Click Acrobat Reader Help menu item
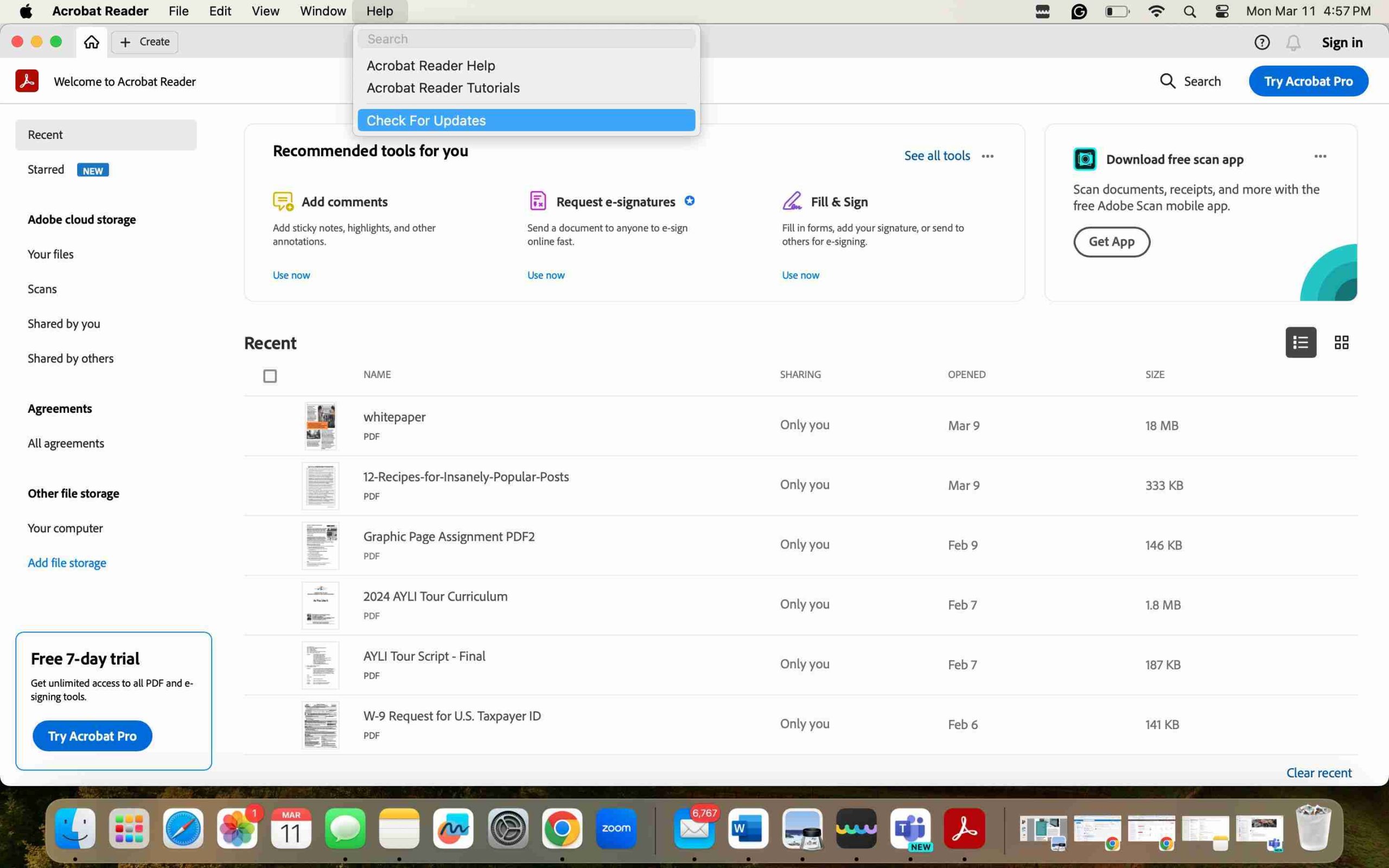 pos(430,65)
